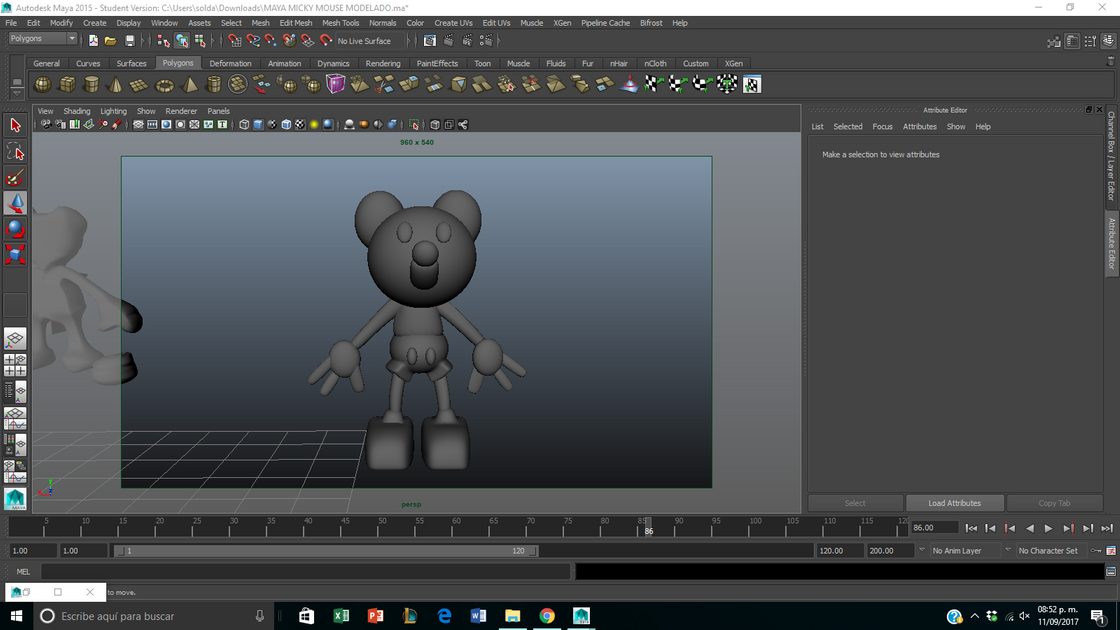Create a polygon Cone from the Polygons shelf
The image size is (1120, 630).
[x=116, y=84]
